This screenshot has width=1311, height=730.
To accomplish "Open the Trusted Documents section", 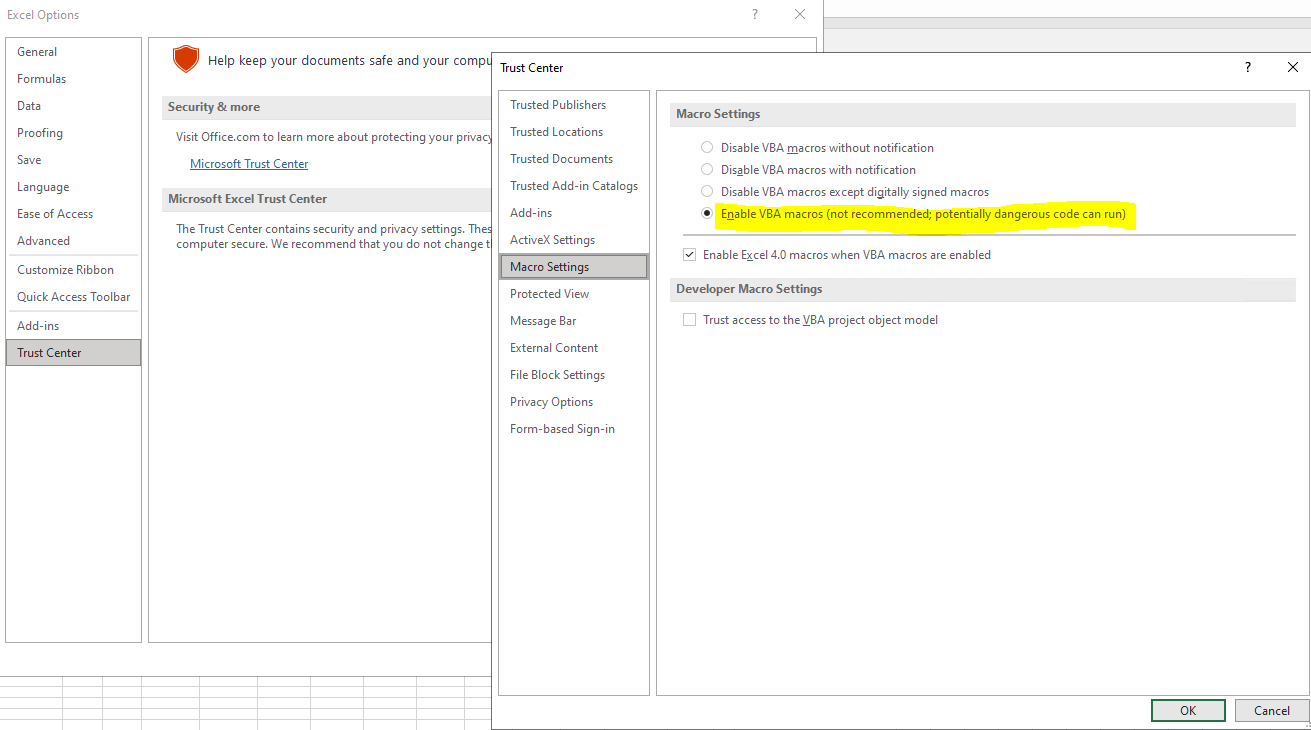I will [x=573, y=159].
